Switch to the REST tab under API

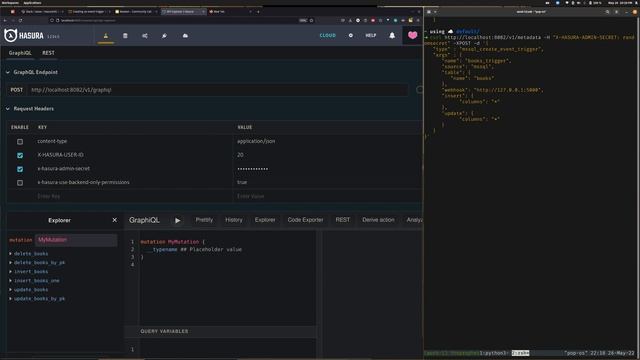point(48,53)
